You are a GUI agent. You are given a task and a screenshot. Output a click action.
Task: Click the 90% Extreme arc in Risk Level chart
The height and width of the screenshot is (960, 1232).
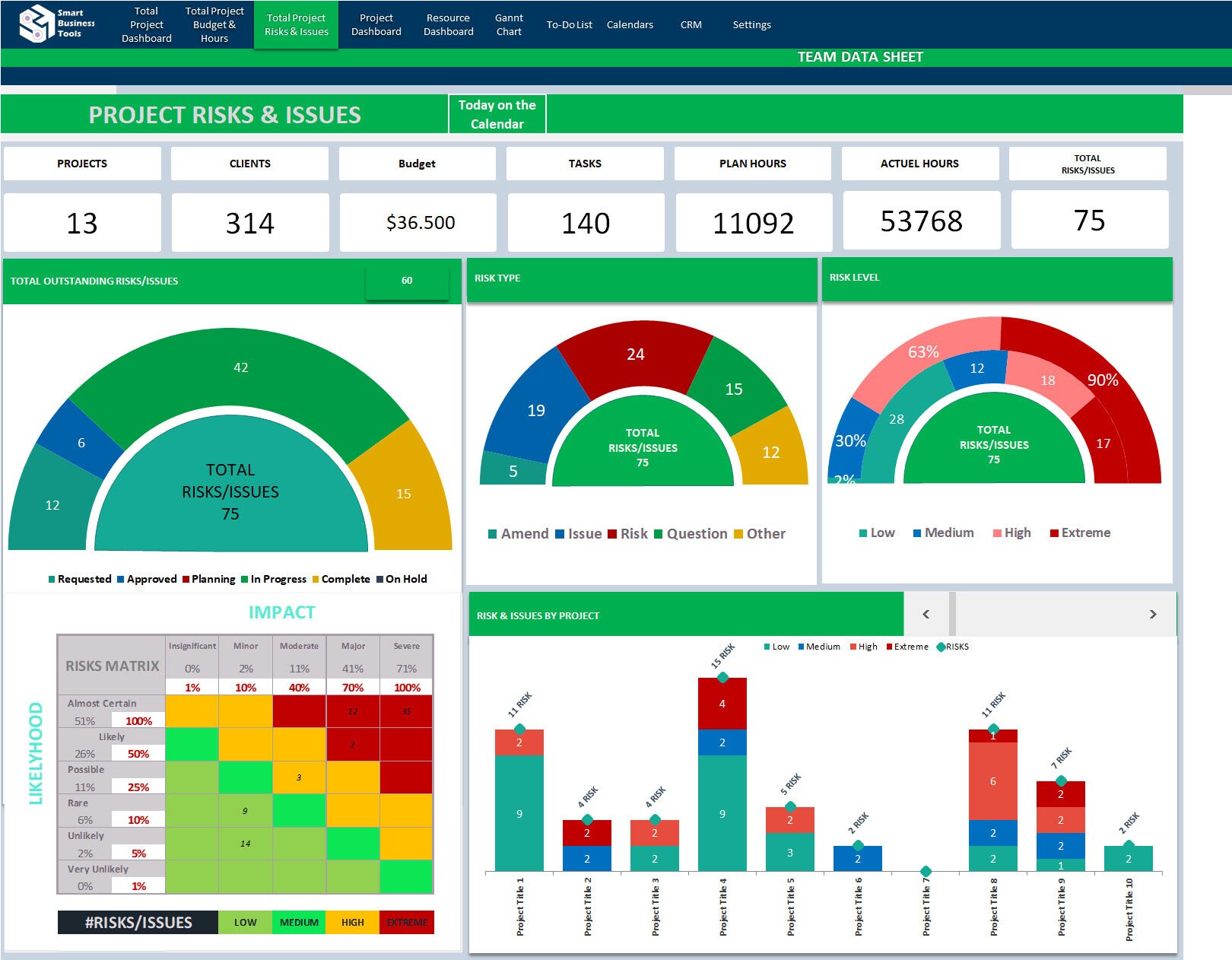[x=1103, y=380]
